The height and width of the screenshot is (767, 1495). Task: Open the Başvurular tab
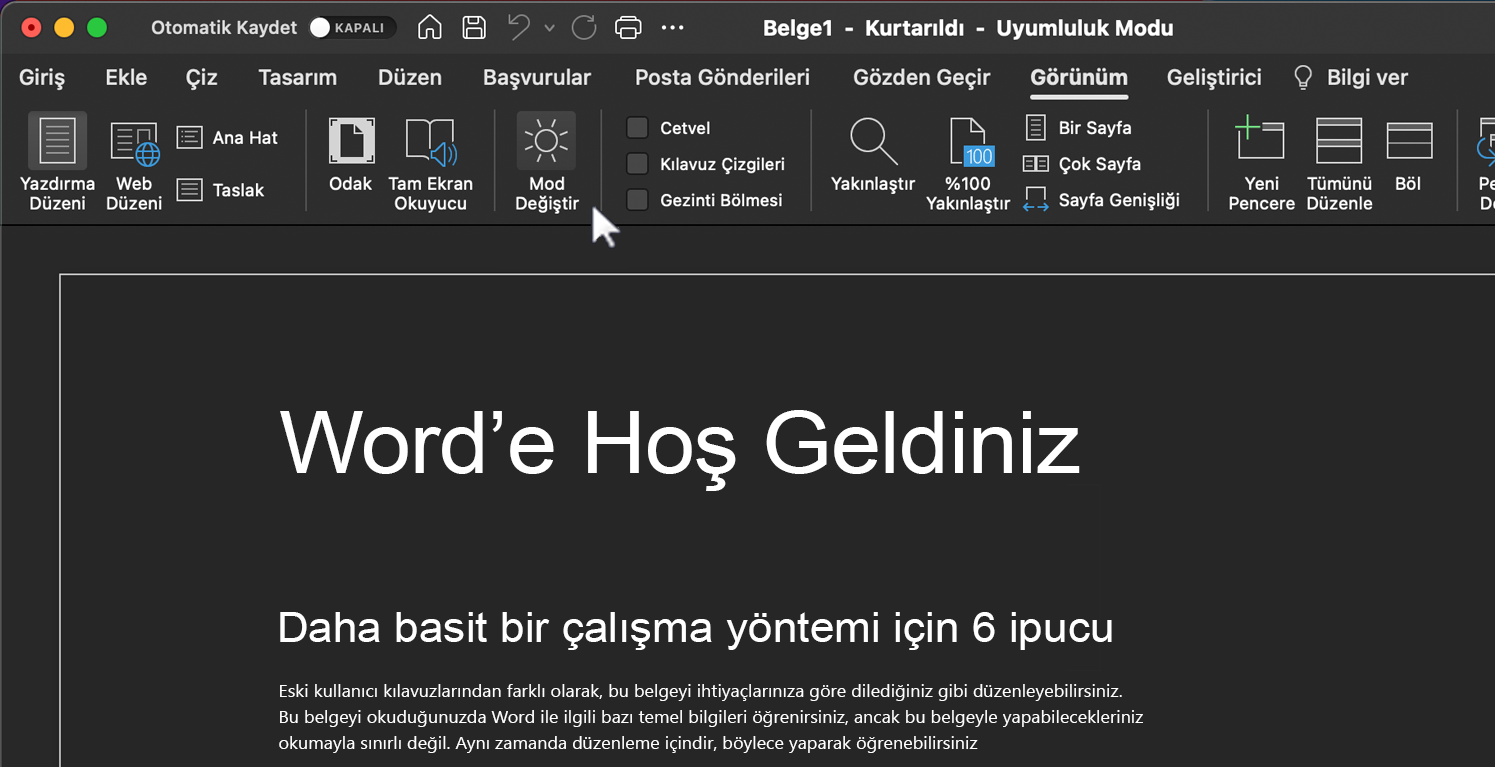click(x=537, y=78)
